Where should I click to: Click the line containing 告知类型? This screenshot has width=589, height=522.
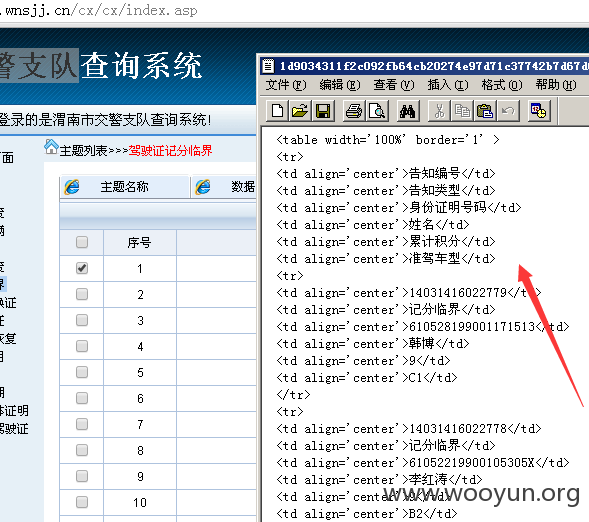pos(386,190)
